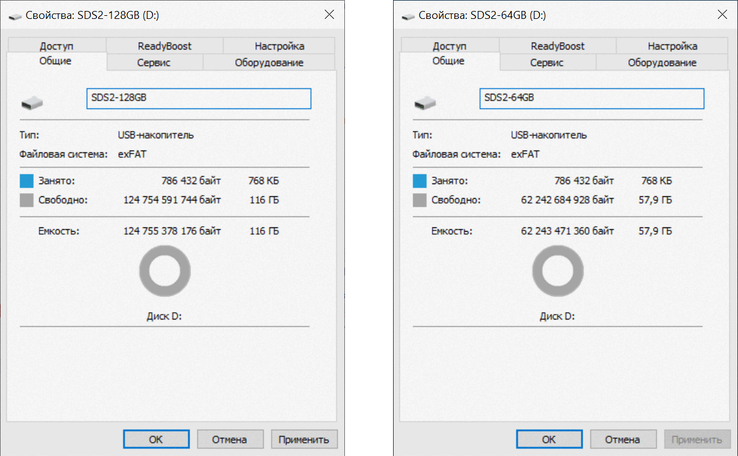Open Настройка tab in SDS2-128GB window
Viewport: 738px width, 456px height.
[279, 46]
